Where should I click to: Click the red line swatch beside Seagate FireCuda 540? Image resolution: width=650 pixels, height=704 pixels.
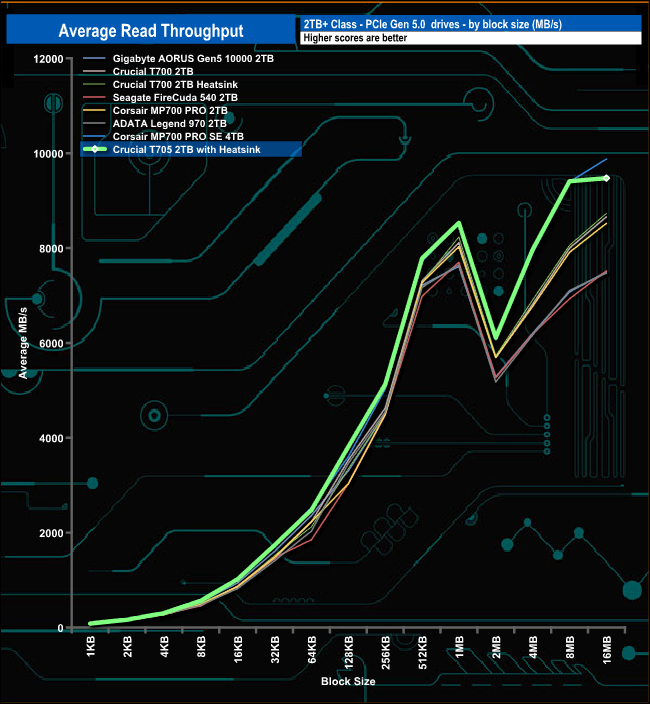coord(95,97)
